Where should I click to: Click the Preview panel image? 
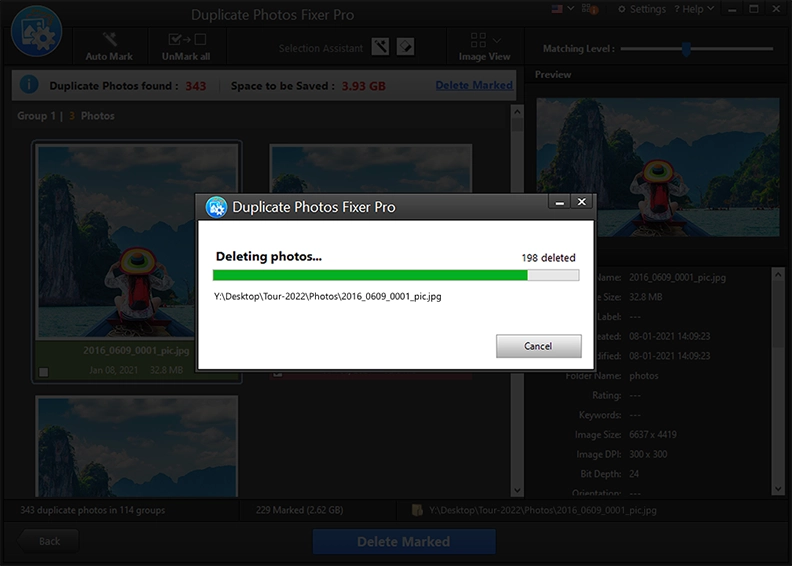coord(658,167)
